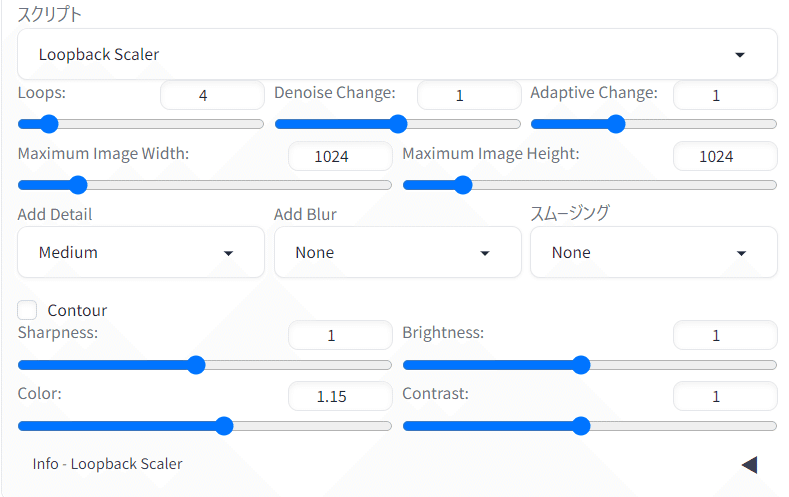
Task: Open the Add Detail dropdown
Action: pyautogui.click(x=141, y=252)
